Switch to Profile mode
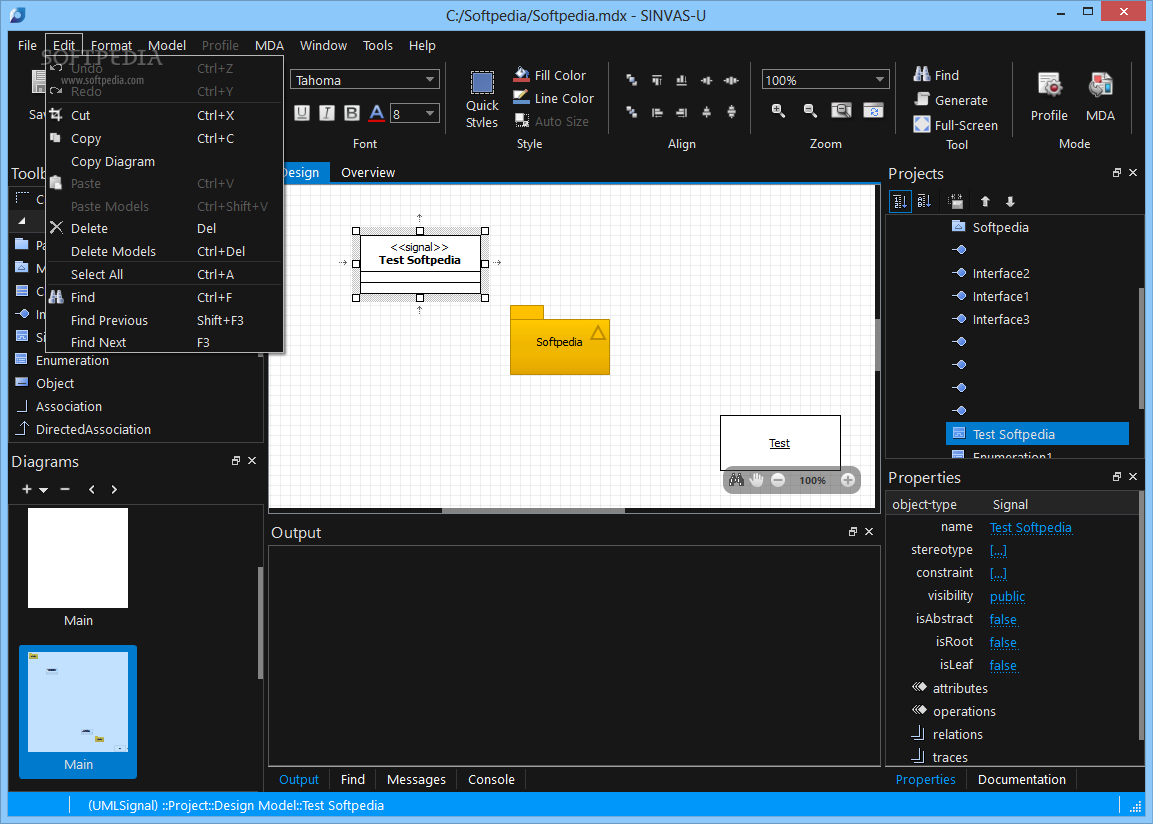This screenshot has height=824, width=1153. tap(1049, 97)
